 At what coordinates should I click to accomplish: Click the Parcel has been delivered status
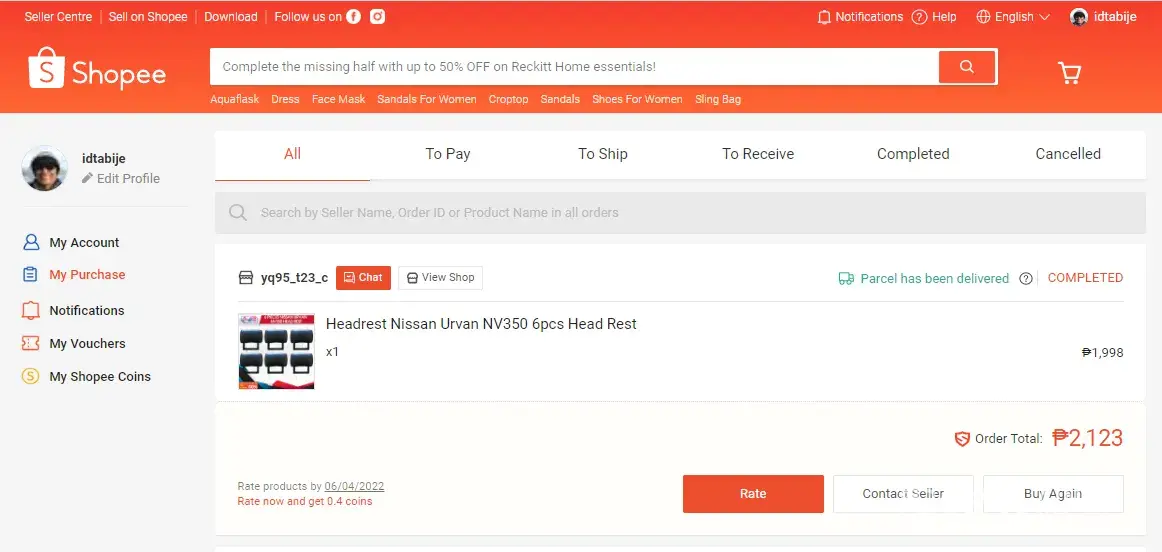(x=934, y=279)
